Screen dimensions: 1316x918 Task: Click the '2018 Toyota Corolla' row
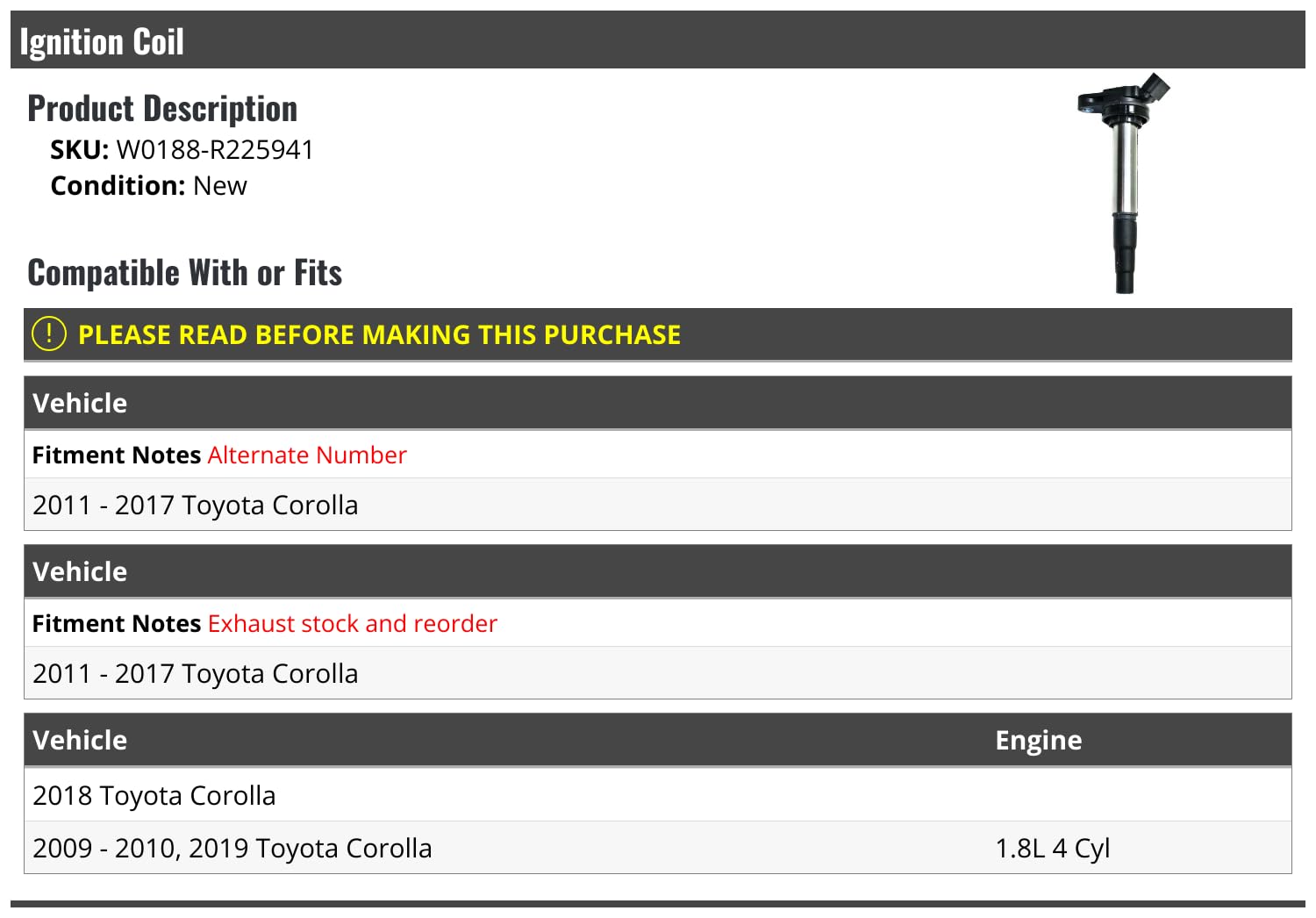pos(154,795)
